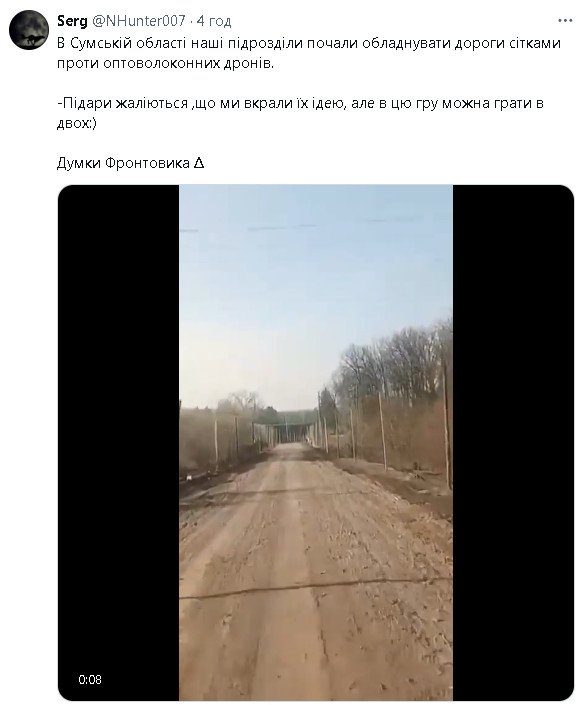The image size is (585, 705).
Task: Click the first paragraph about Сумській області
Action: point(309,53)
